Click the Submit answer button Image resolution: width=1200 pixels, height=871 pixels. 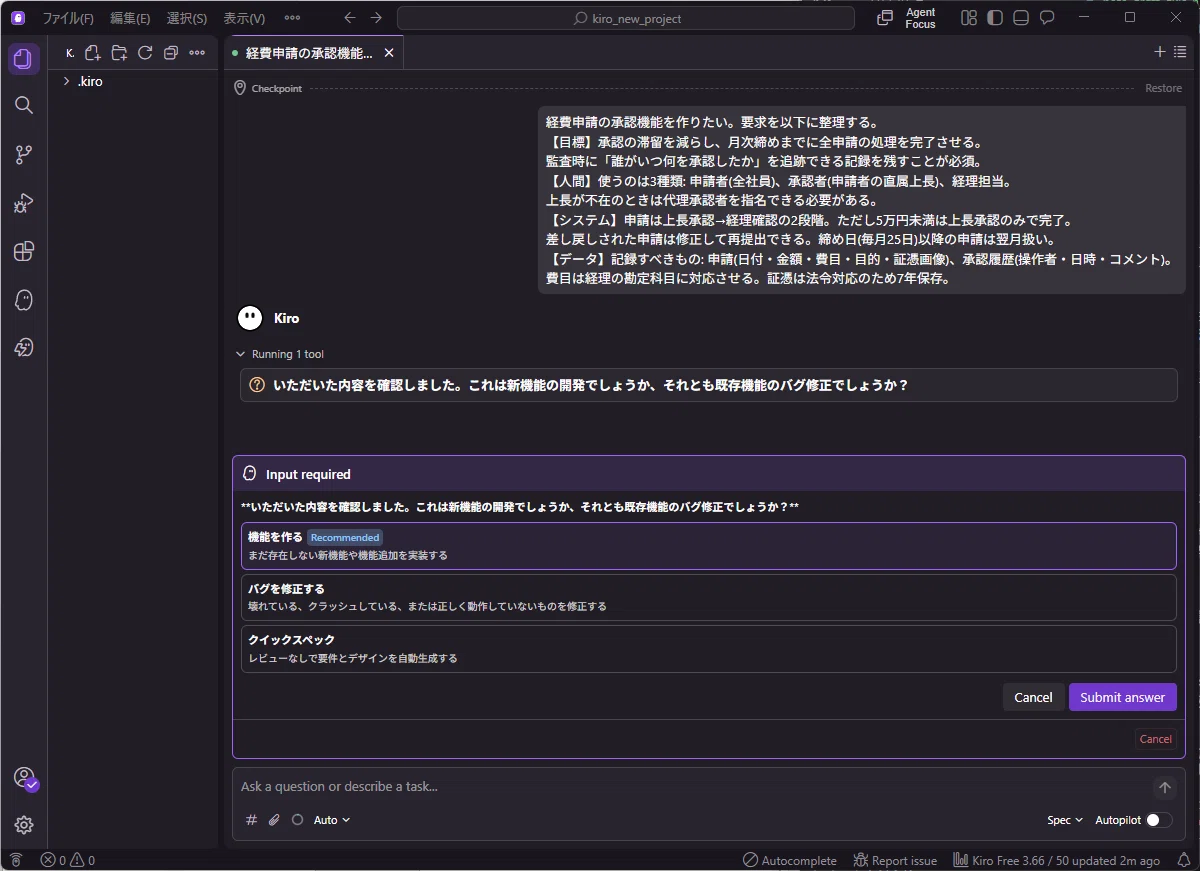(1122, 697)
